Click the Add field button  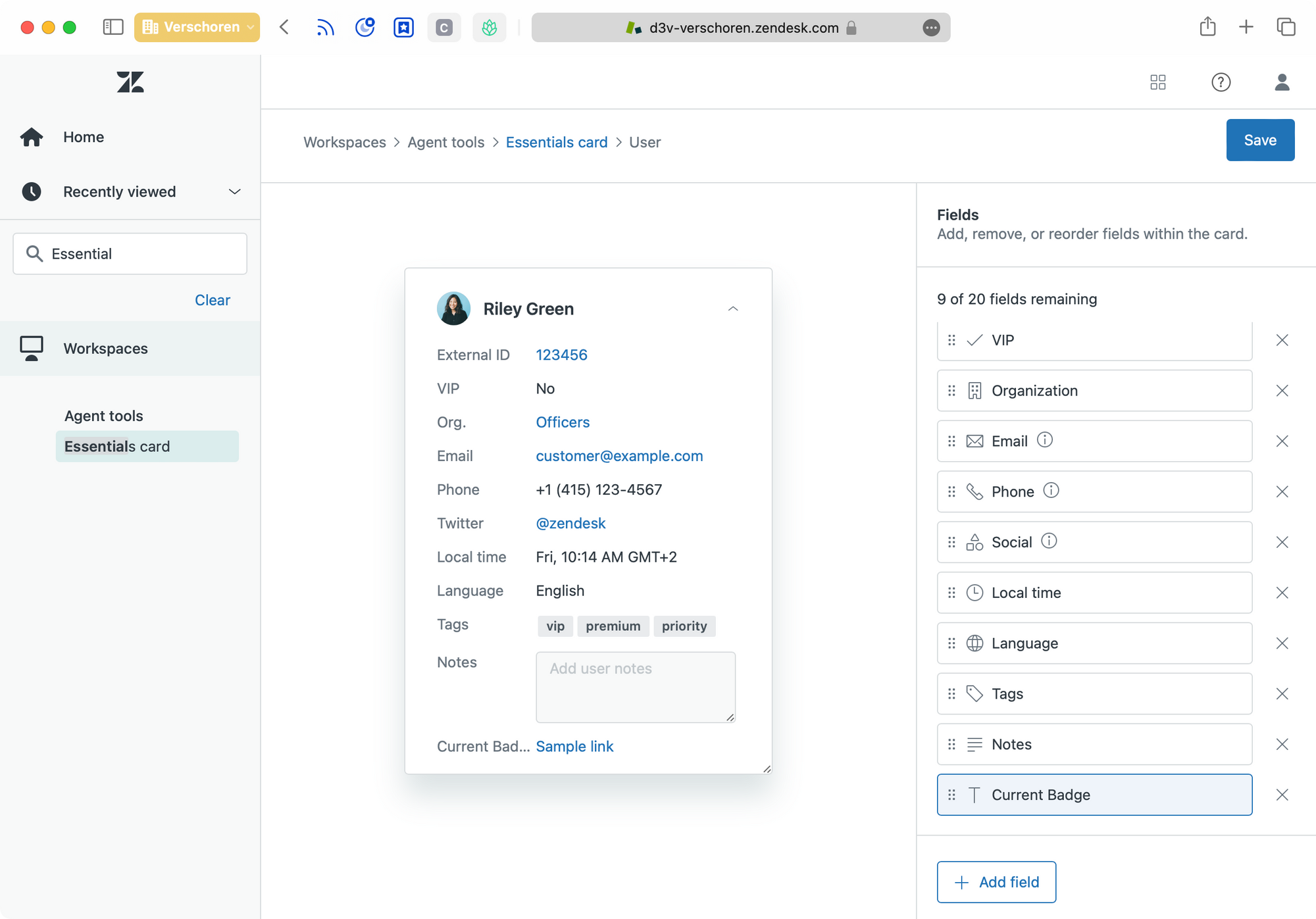click(x=996, y=882)
